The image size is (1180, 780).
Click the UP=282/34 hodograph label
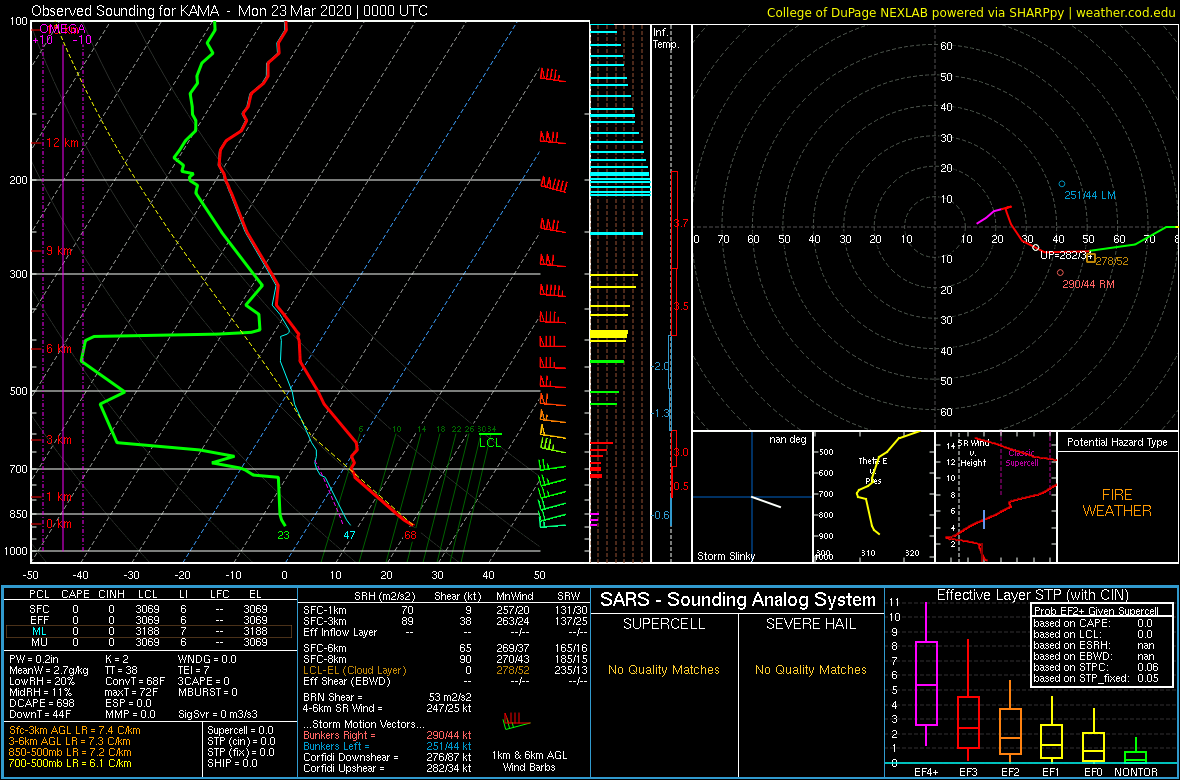[x=1065, y=256]
